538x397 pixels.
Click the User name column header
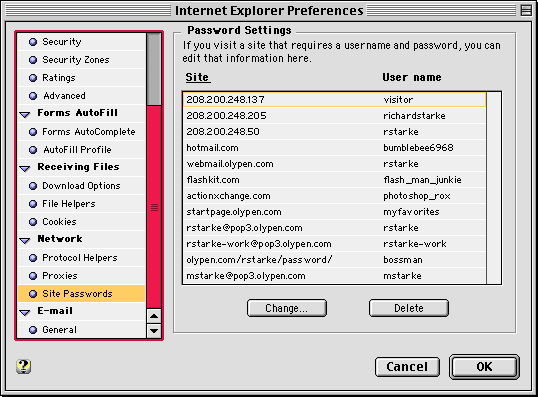click(412, 77)
